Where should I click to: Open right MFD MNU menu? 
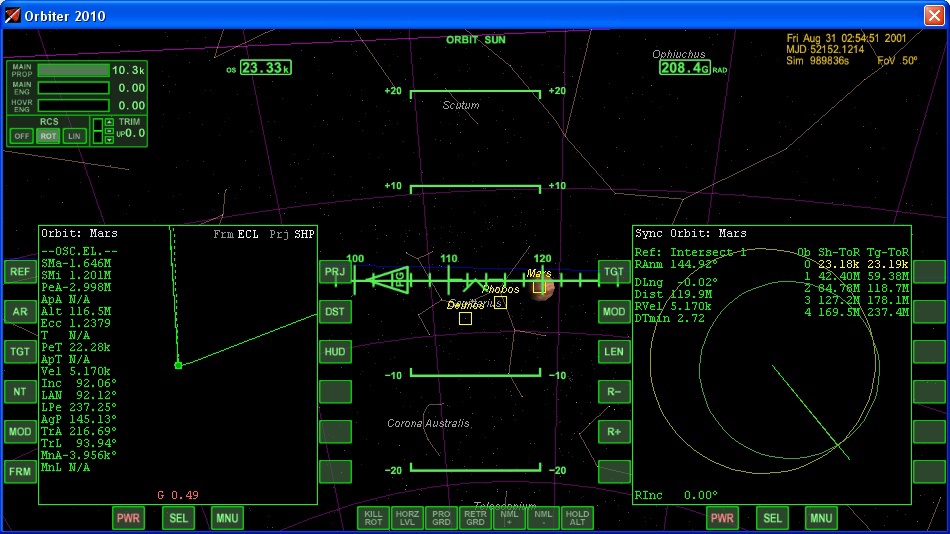coord(821,518)
